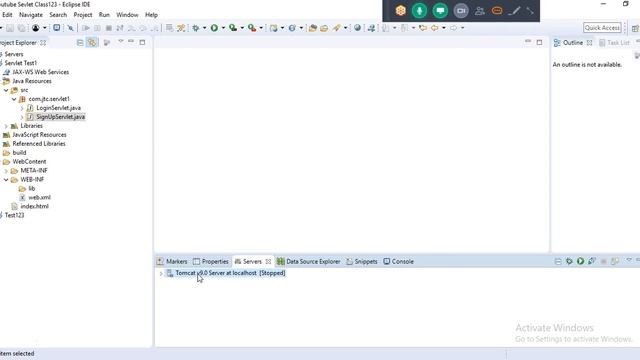Click the green Run toolbar icon
640x360 pixels.
tap(214, 28)
